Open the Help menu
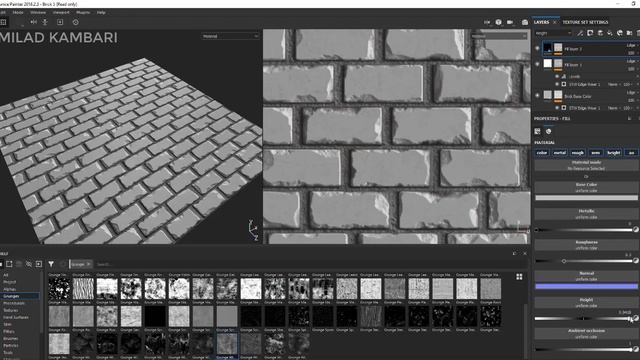The width and height of the screenshot is (640, 360). [x=101, y=13]
